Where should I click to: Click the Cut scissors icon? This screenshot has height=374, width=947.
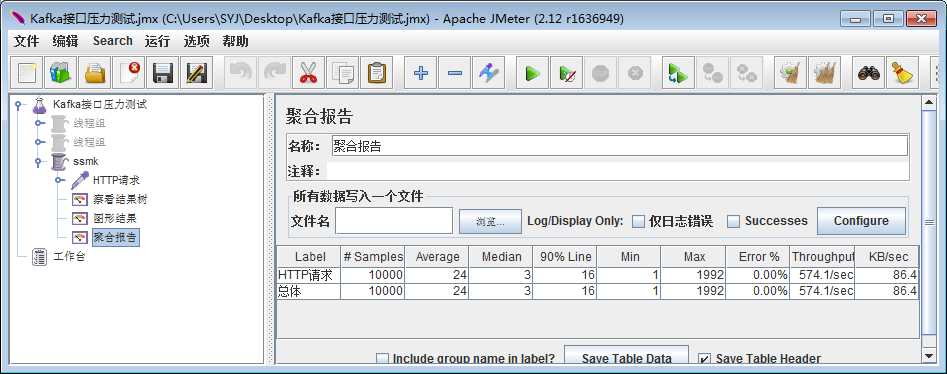308,73
